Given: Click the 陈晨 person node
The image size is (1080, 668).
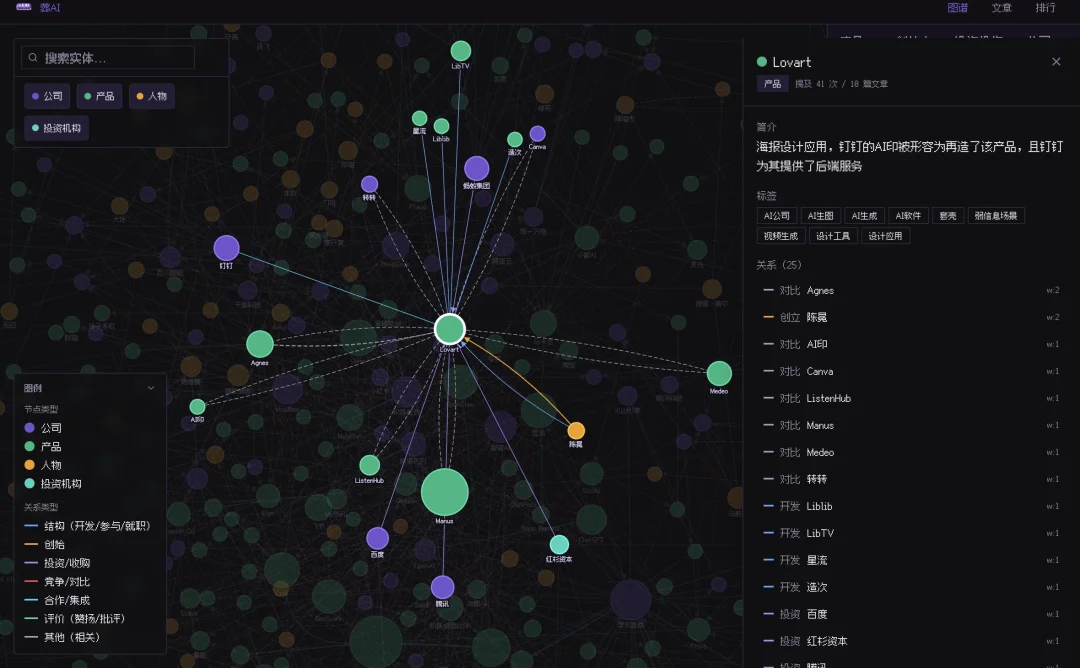Looking at the screenshot, I should [576, 430].
